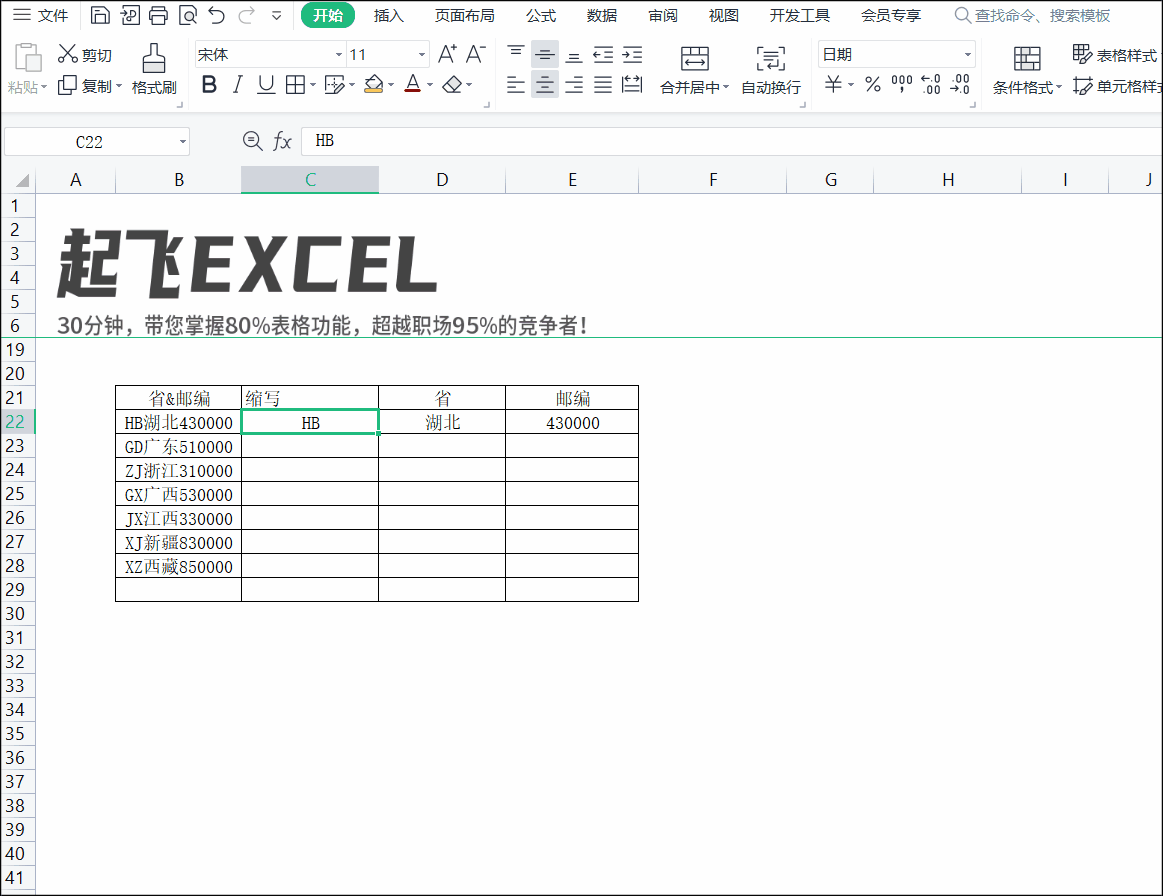The height and width of the screenshot is (896, 1163).
Task: Click the font color A icon
Action: point(413,85)
